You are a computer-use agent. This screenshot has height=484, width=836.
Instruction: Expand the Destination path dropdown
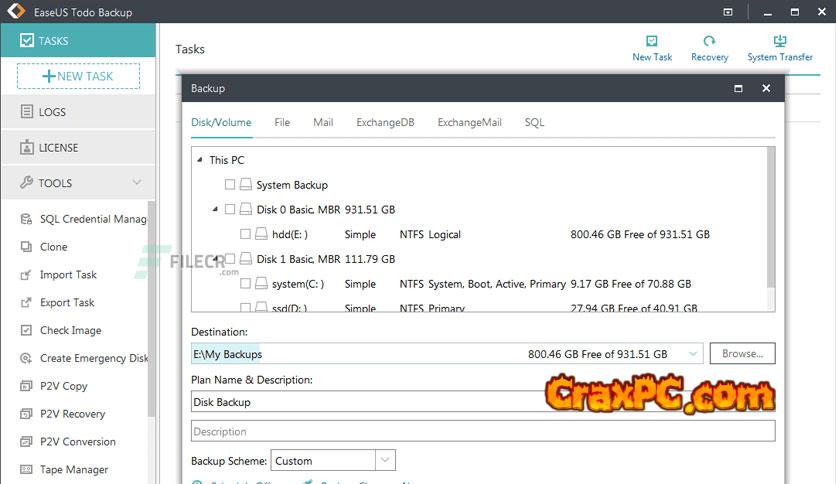694,354
